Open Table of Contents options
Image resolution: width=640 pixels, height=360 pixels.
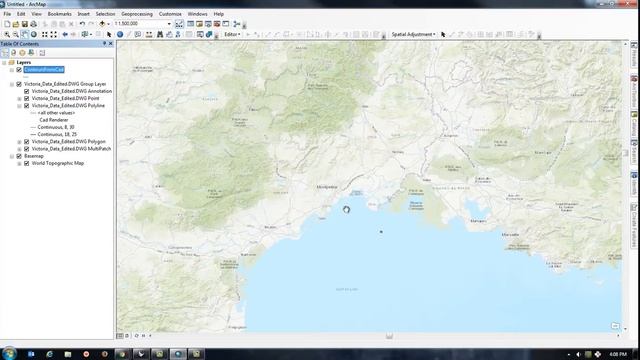(42, 53)
